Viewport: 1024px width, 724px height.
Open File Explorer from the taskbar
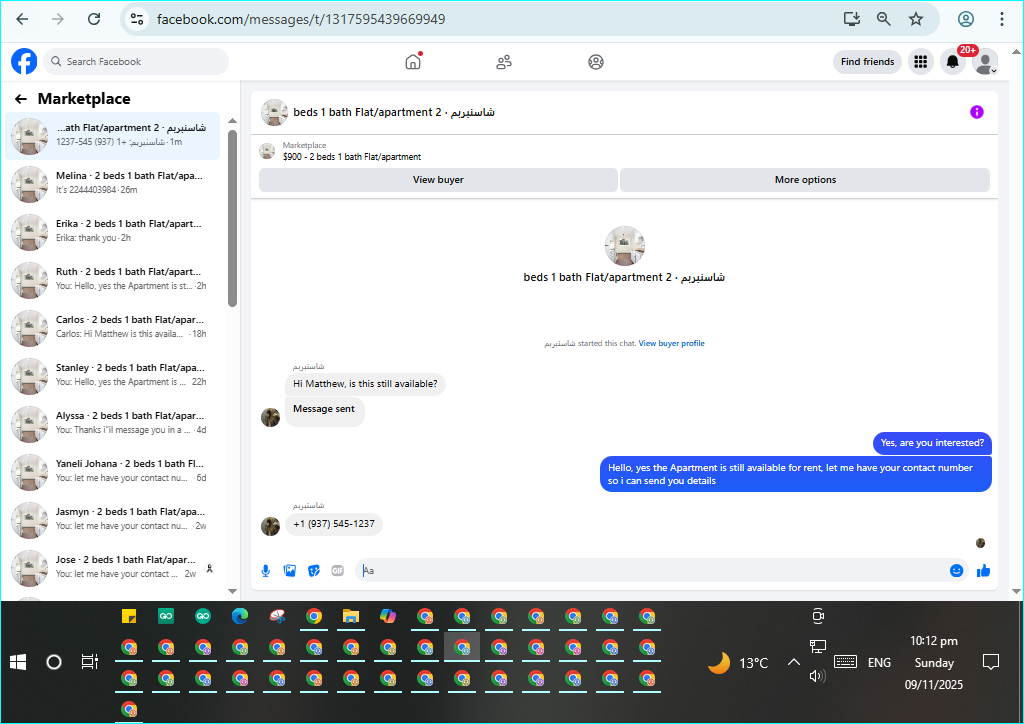tap(351, 616)
